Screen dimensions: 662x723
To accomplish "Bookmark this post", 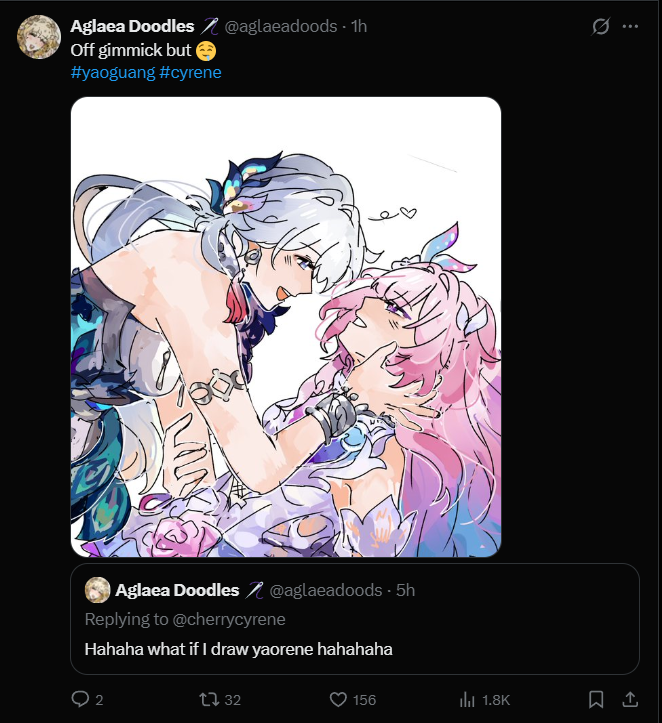I will coord(596,699).
